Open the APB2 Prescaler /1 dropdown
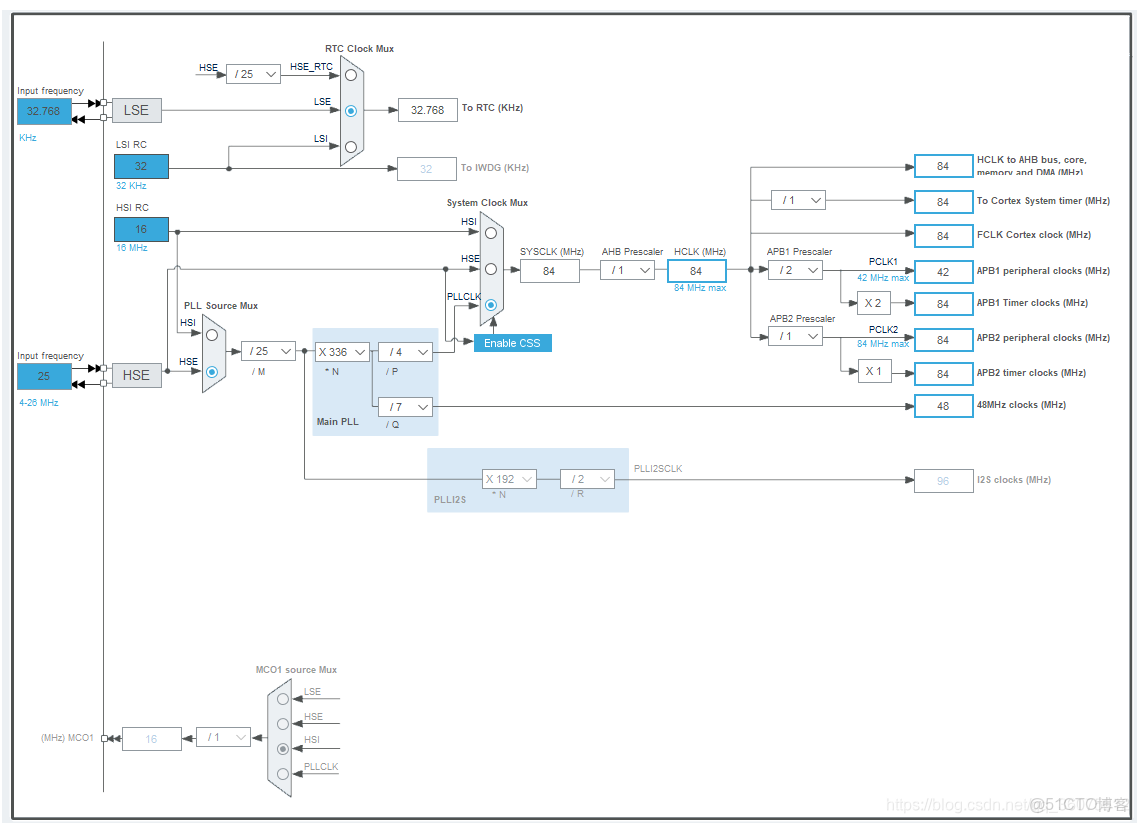 795,337
